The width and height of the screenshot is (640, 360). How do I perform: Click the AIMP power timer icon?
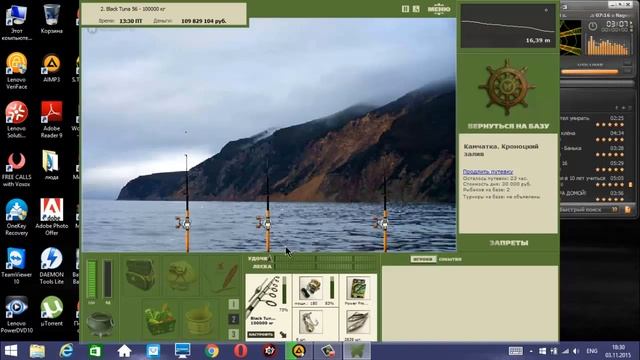593,27
